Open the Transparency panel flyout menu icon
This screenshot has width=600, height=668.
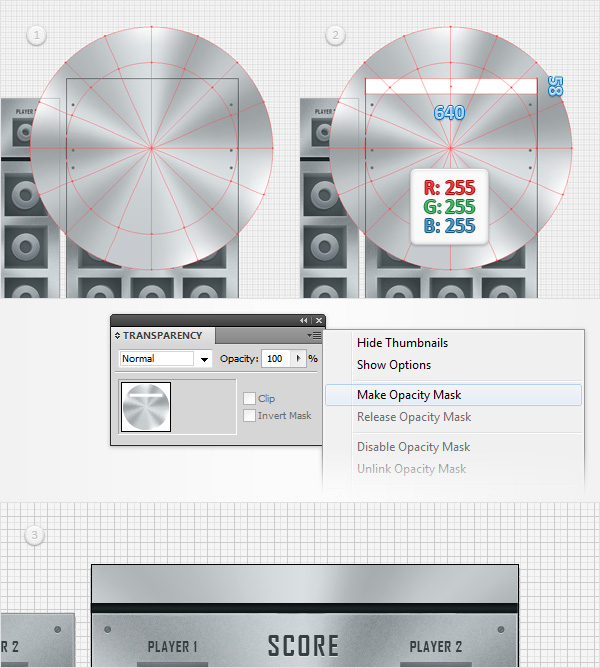[x=314, y=336]
